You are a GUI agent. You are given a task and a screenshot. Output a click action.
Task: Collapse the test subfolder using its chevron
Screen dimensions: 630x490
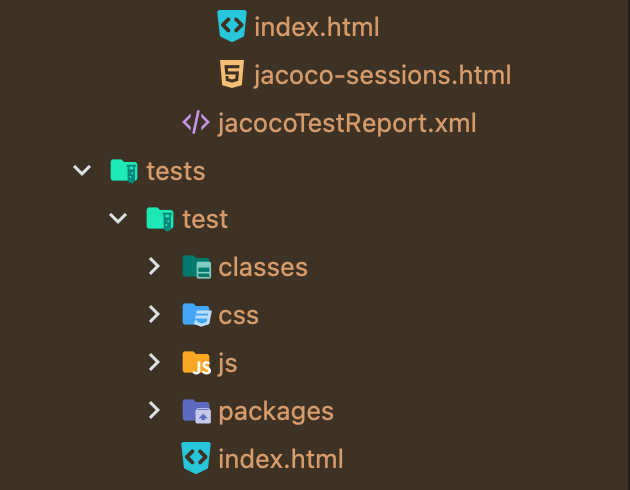pos(118,218)
